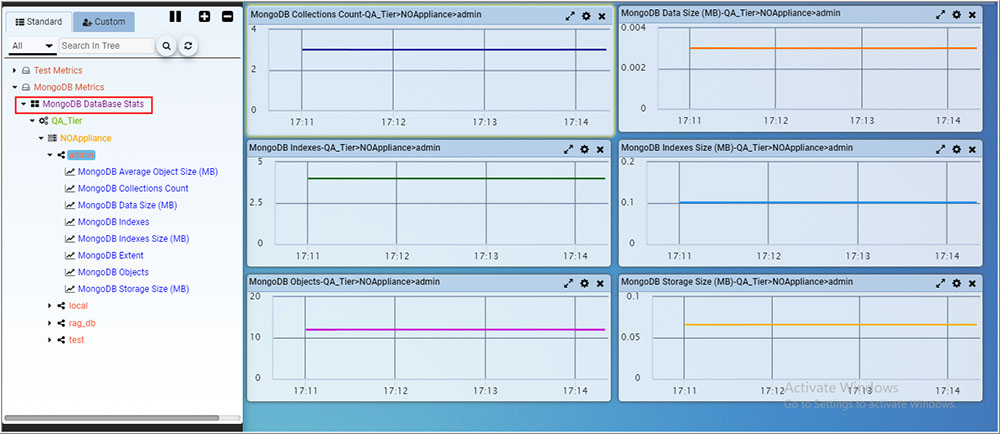Open settings of the MongoDB Collections Count chart
This screenshot has height=434, width=1000.
(x=586, y=16)
